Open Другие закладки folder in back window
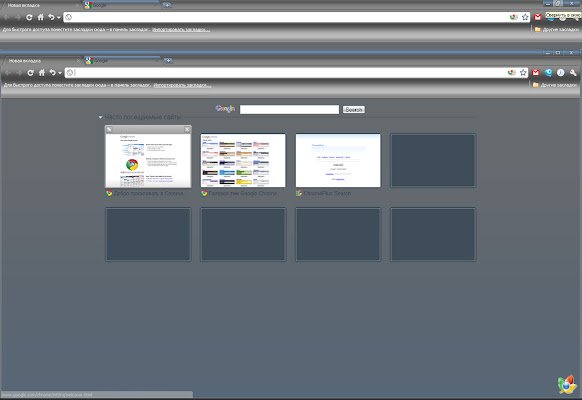Screen dimensions: 582x400 click(557, 29)
